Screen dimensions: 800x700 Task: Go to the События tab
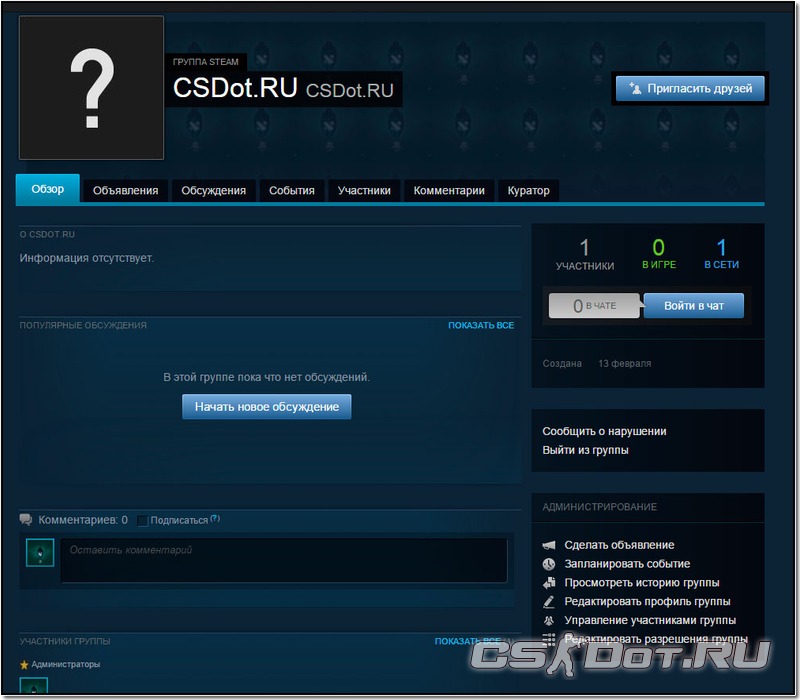(x=292, y=191)
